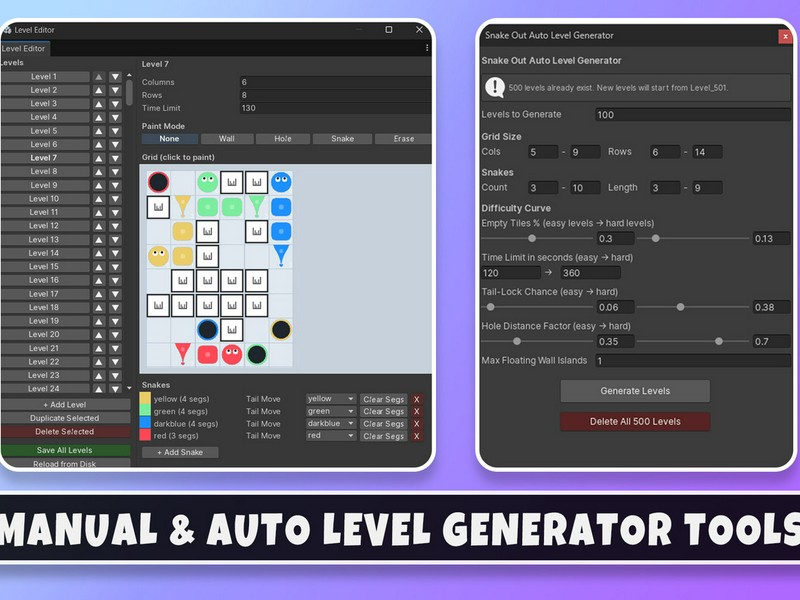Select Wall paint mode

tap(227, 139)
